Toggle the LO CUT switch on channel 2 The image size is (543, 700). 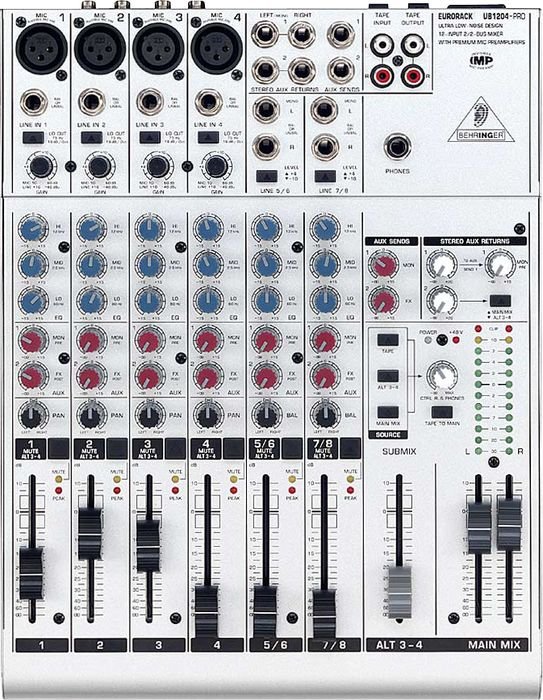click(x=92, y=138)
